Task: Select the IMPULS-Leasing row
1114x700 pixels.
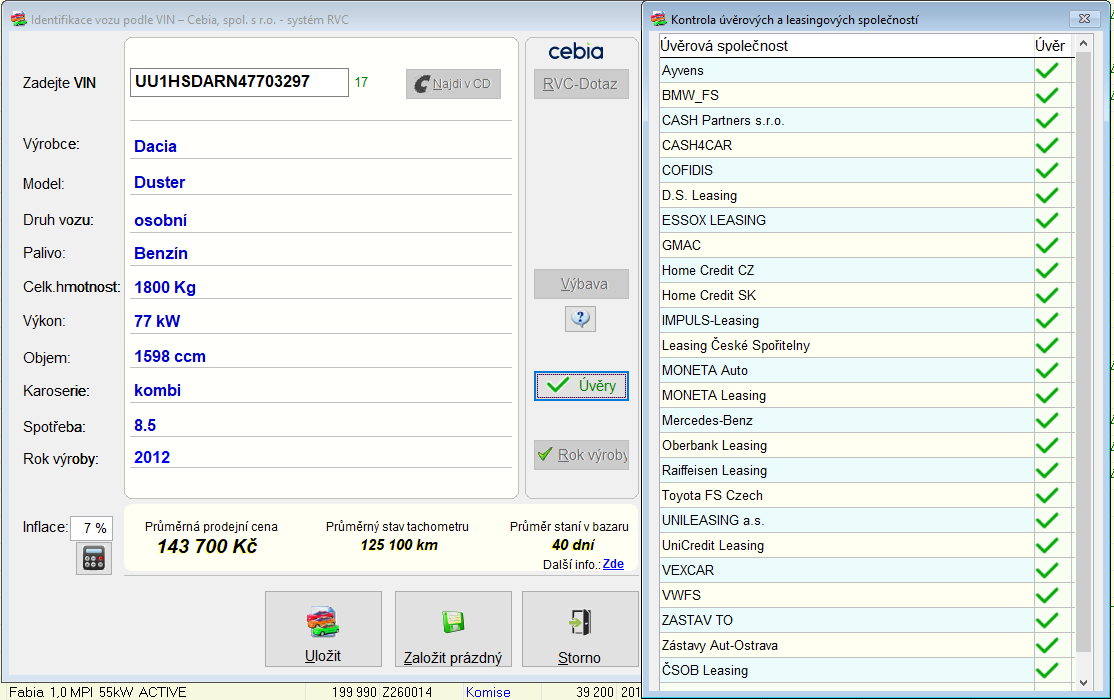Action: 865,321
